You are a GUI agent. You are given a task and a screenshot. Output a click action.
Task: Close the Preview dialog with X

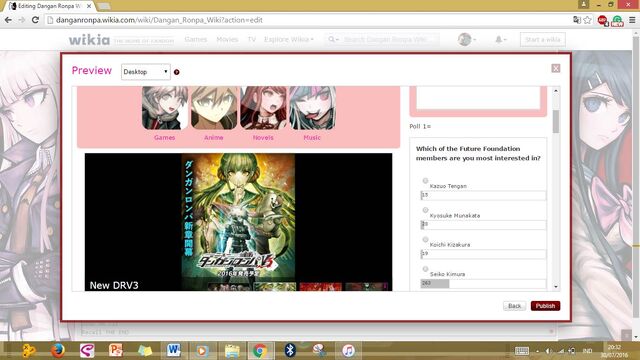point(556,68)
